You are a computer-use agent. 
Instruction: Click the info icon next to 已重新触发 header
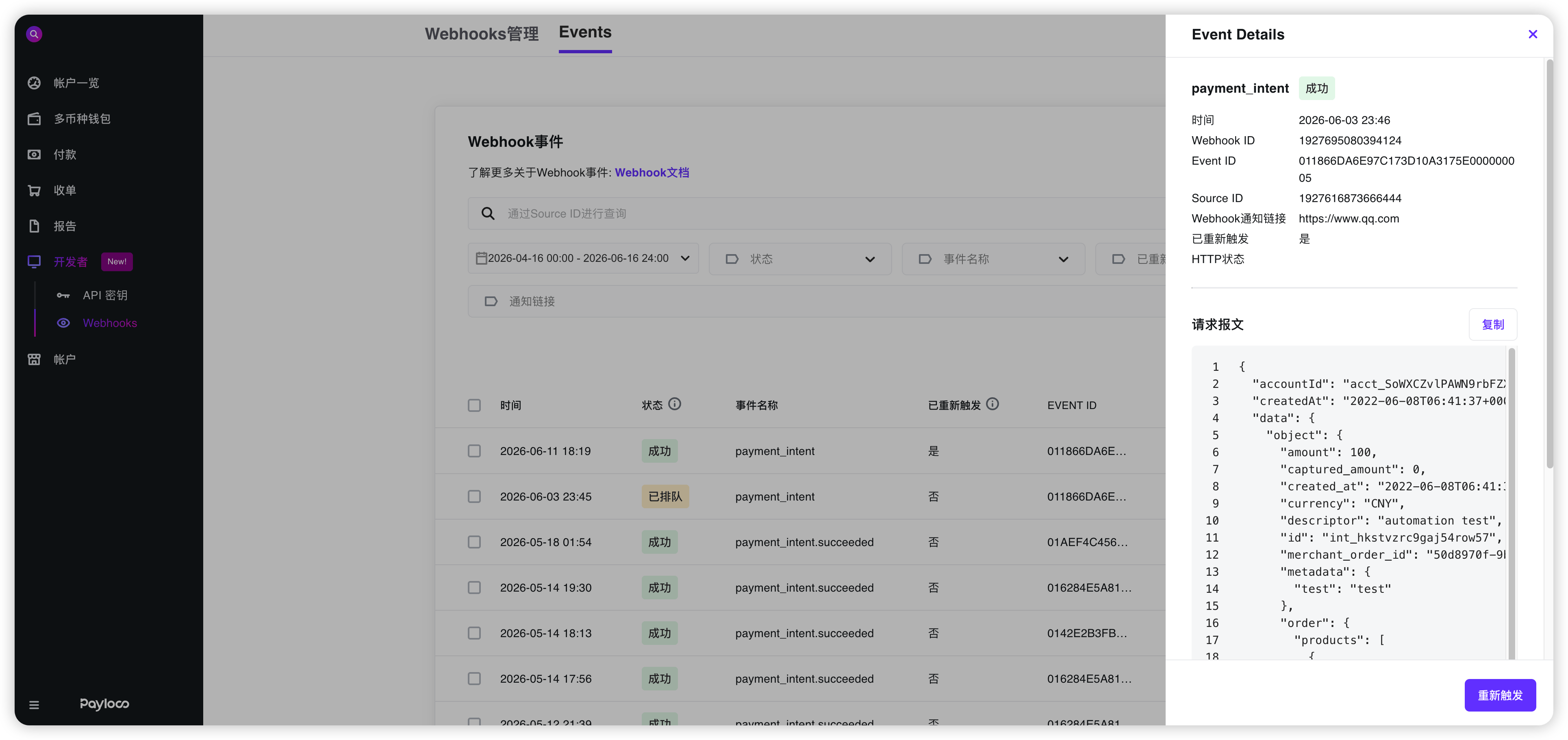point(992,404)
